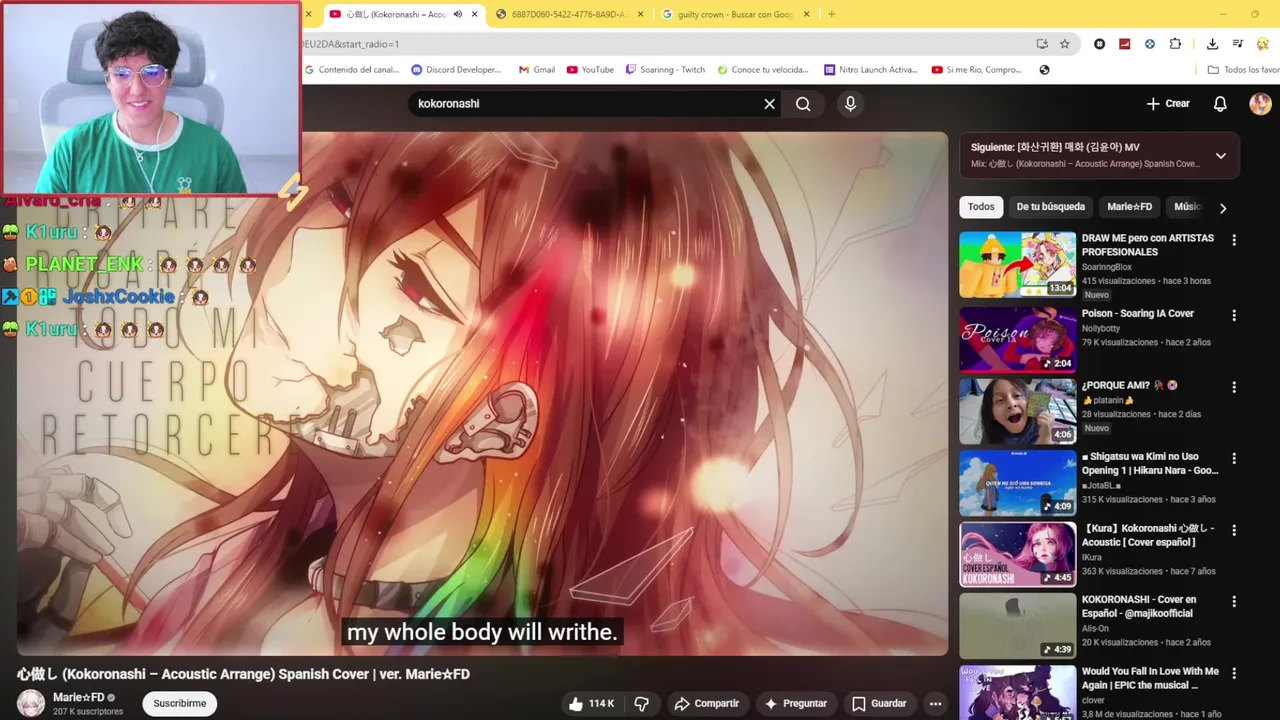This screenshot has width=1280, height=720.
Task: Open options for Shigatsu wa Kimi video
Action: click(1234, 458)
